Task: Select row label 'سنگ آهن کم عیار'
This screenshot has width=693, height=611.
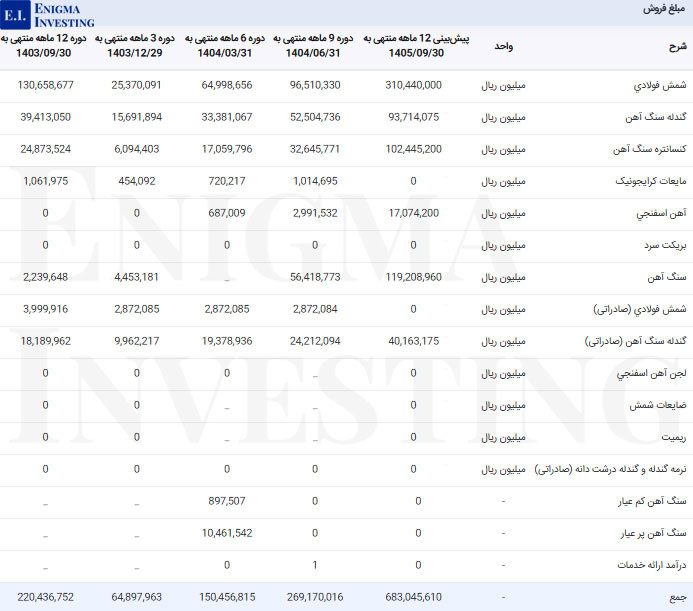Action: pos(652,501)
